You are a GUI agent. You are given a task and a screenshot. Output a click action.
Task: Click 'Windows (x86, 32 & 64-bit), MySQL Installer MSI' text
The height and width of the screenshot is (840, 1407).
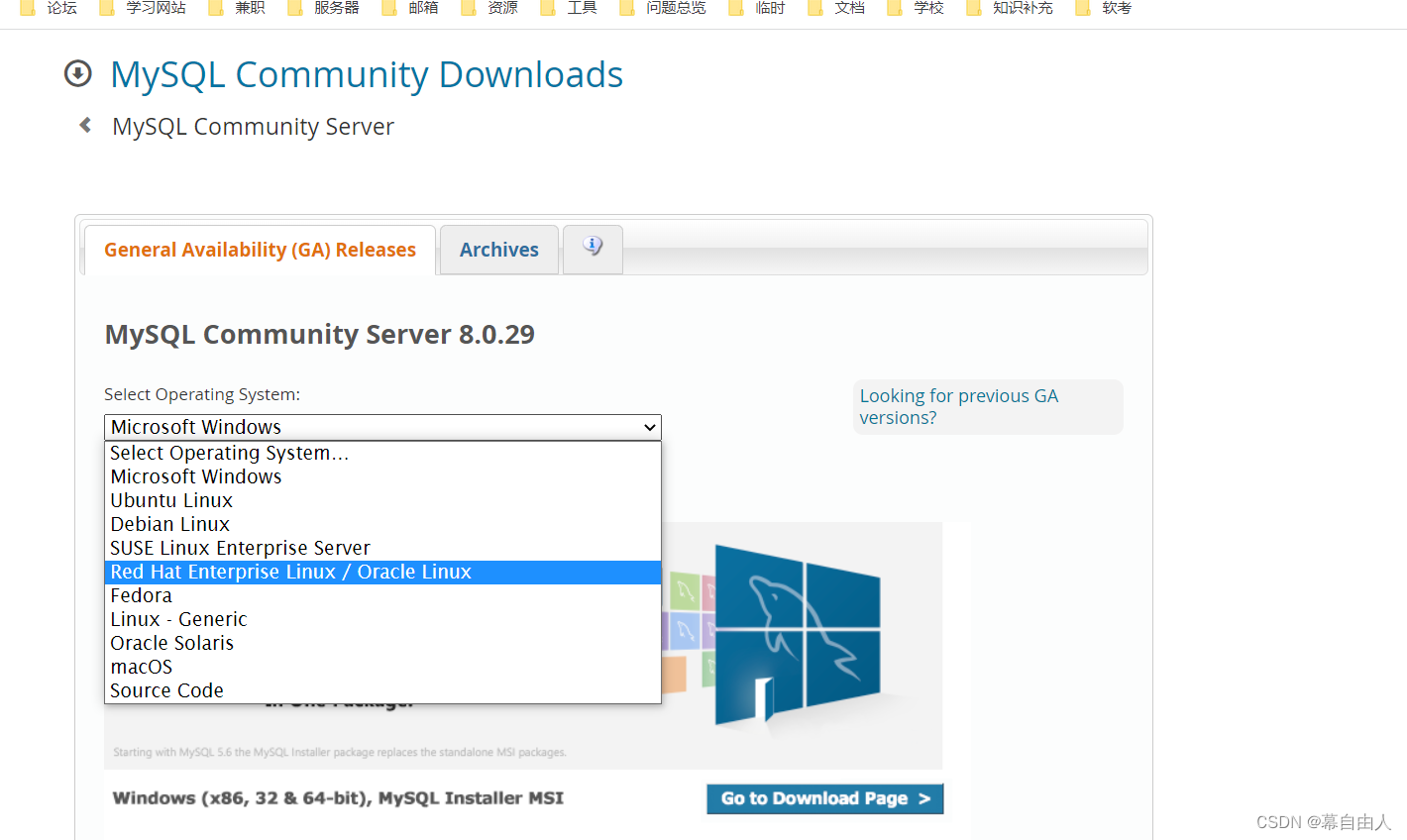pos(338,798)
